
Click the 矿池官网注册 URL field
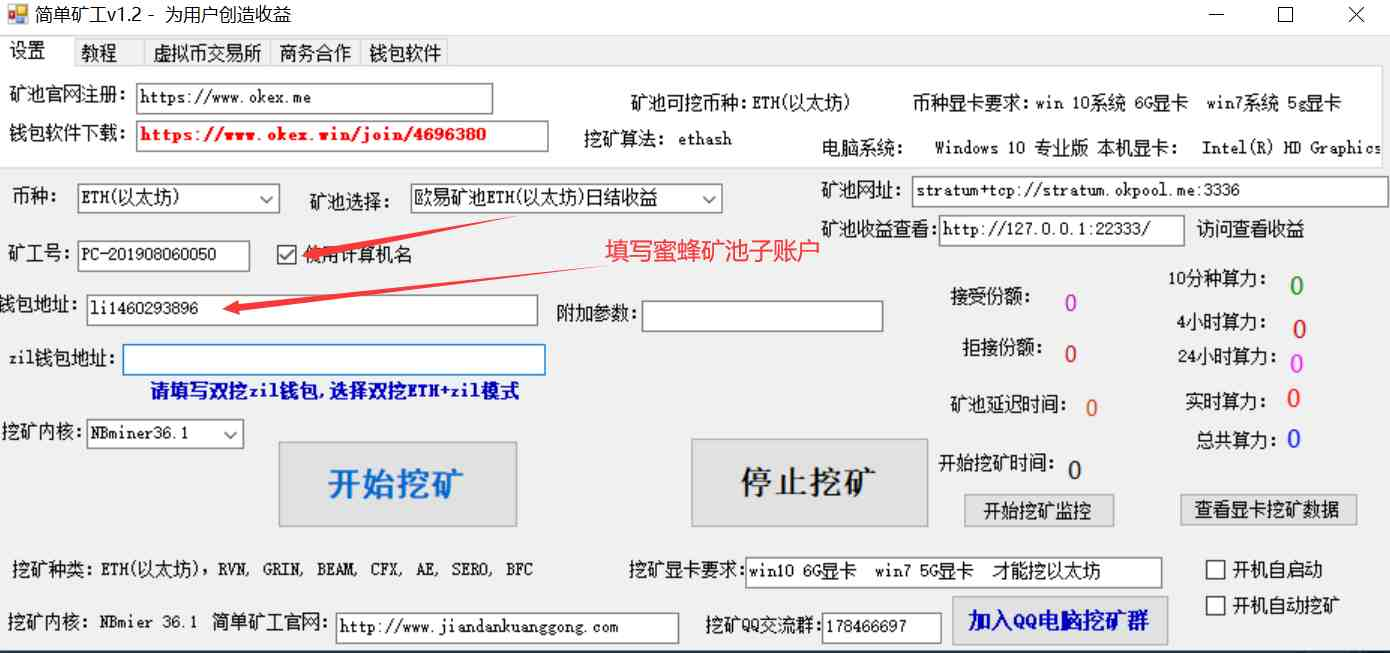(x=314, y=98)
